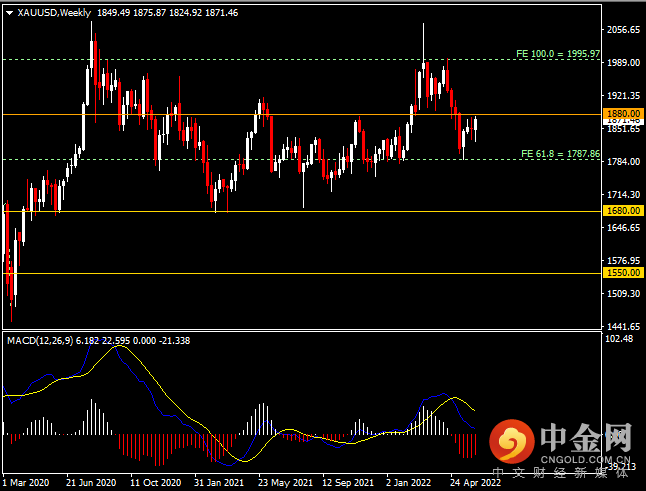Select the 1441.65 price axis value
646x491 pixels.
623,326
